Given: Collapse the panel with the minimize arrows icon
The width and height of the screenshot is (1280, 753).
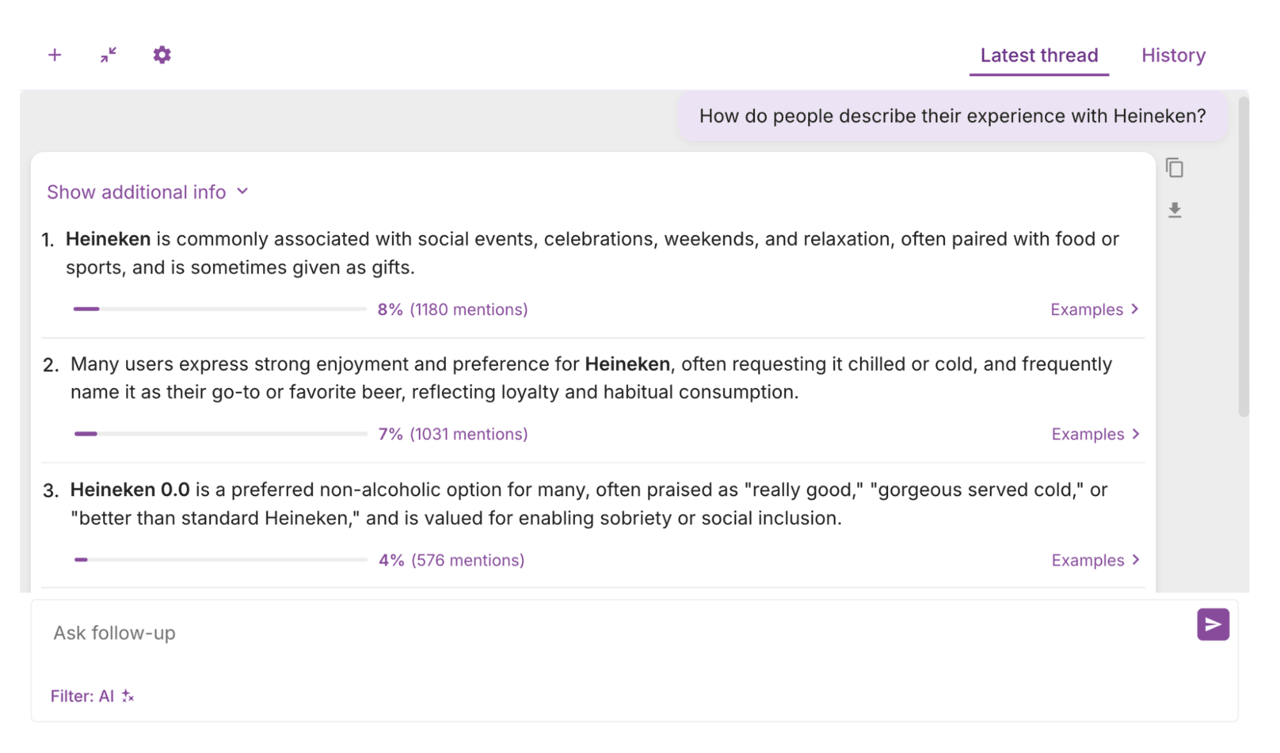Looking at the screenshot, I should (x=108, y=55).
